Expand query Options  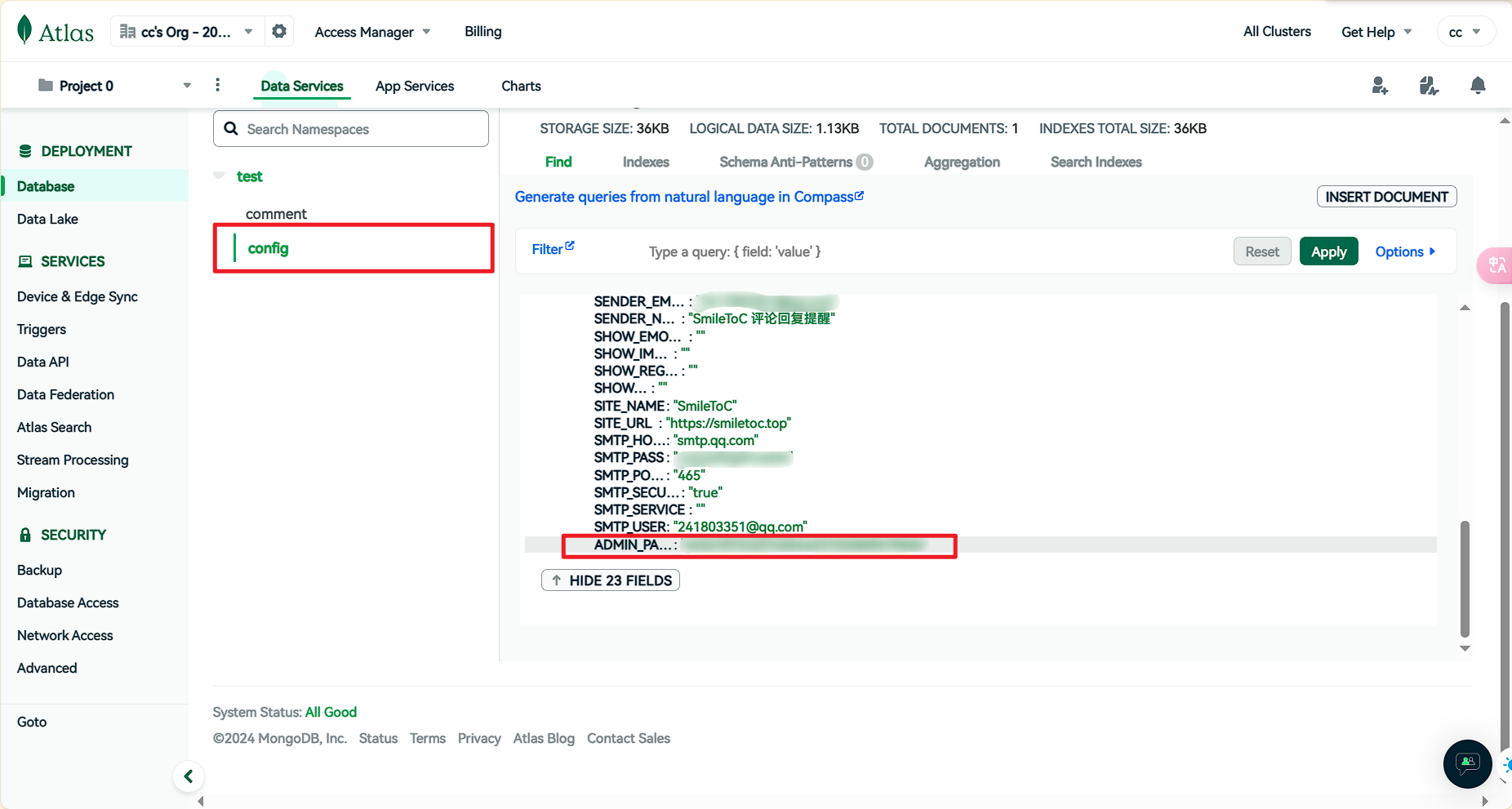tap(1405, 251)
